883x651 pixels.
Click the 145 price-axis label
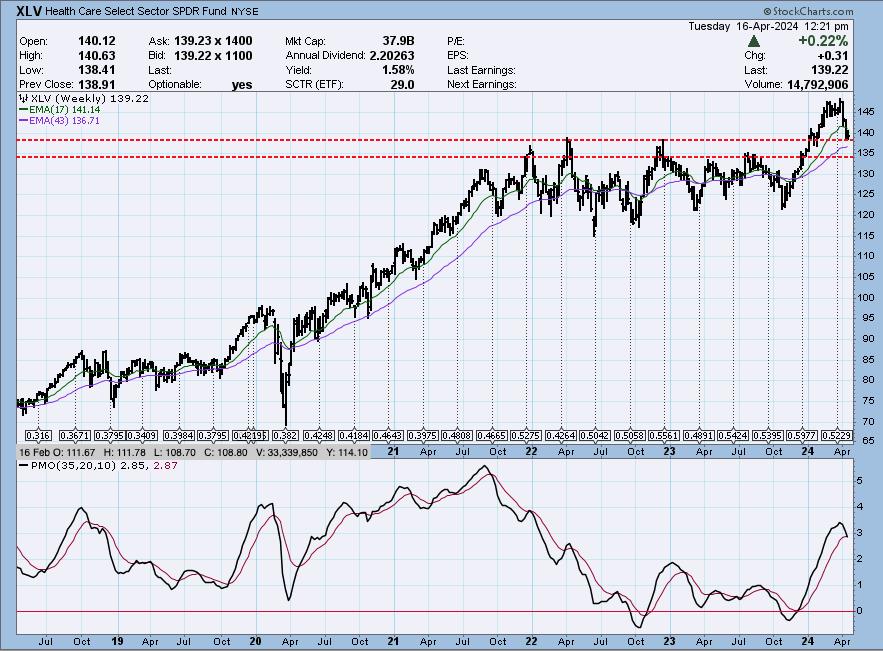click(867, 112)
